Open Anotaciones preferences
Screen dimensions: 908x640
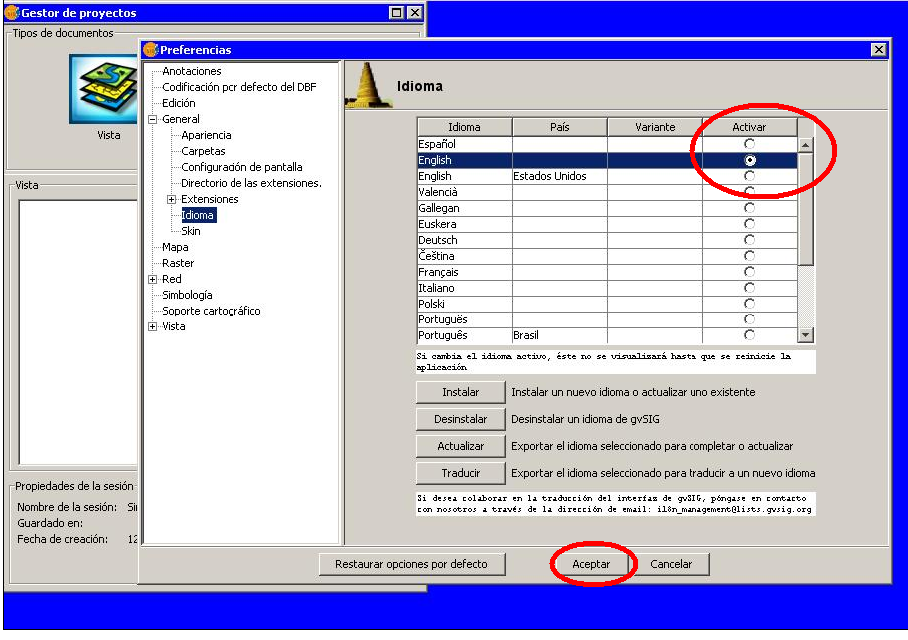[x=192, y=71]
